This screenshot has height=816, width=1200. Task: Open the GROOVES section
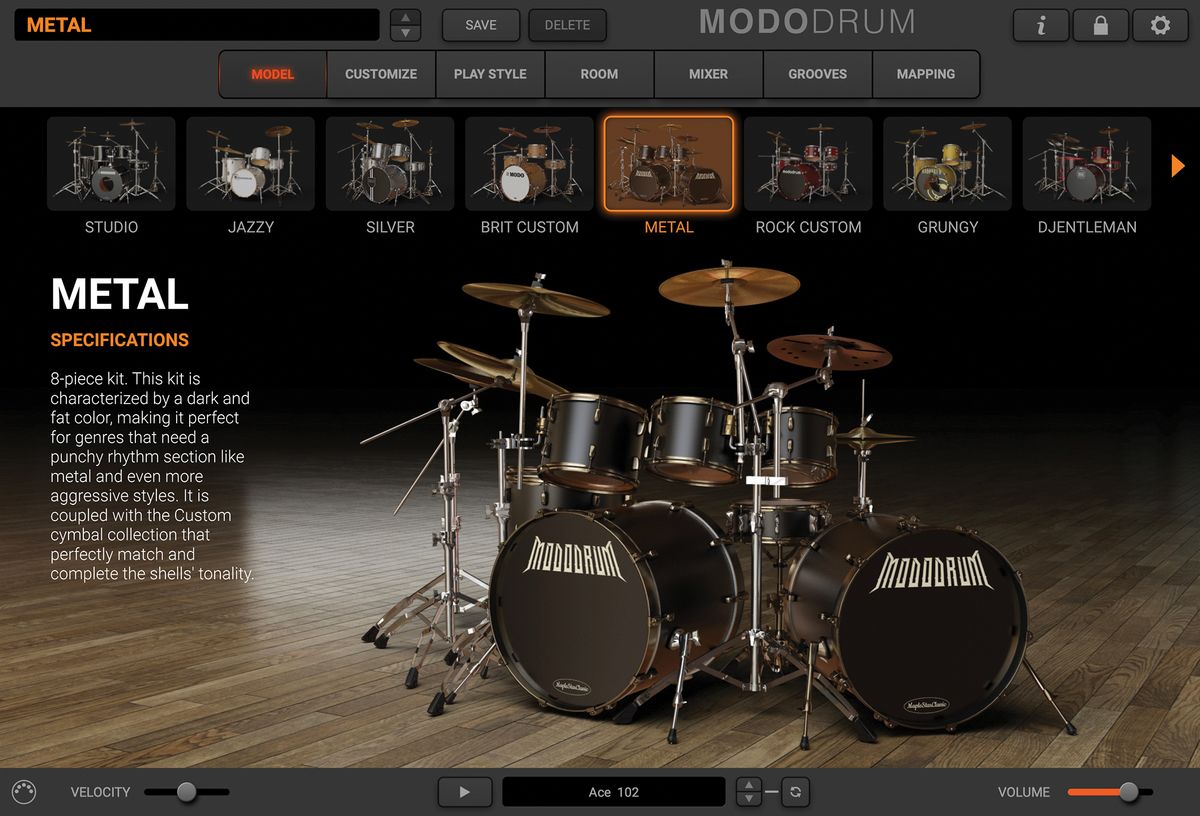[818, 73]
